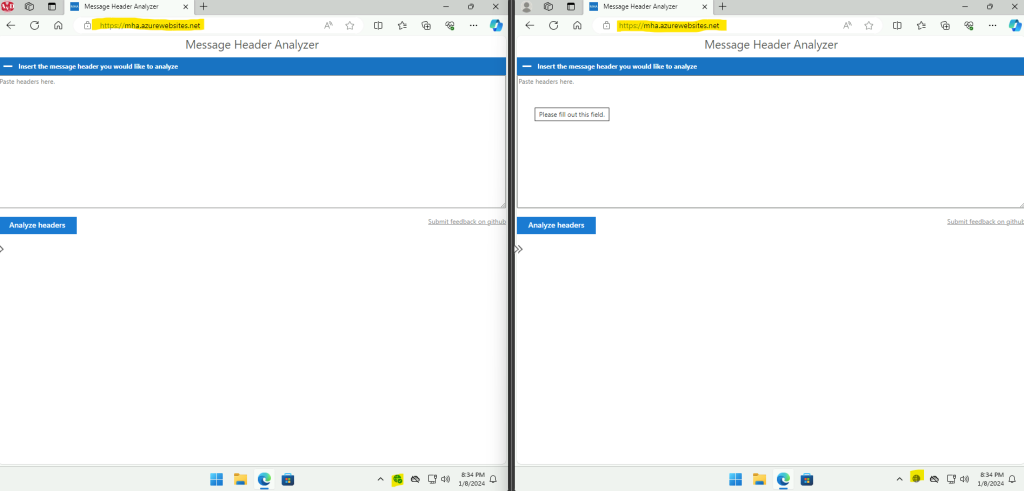This screenshot has width=1024, height=491.
Task: Open Settings and more in left window
Action: pyautogui.click(x=473, y=25)
